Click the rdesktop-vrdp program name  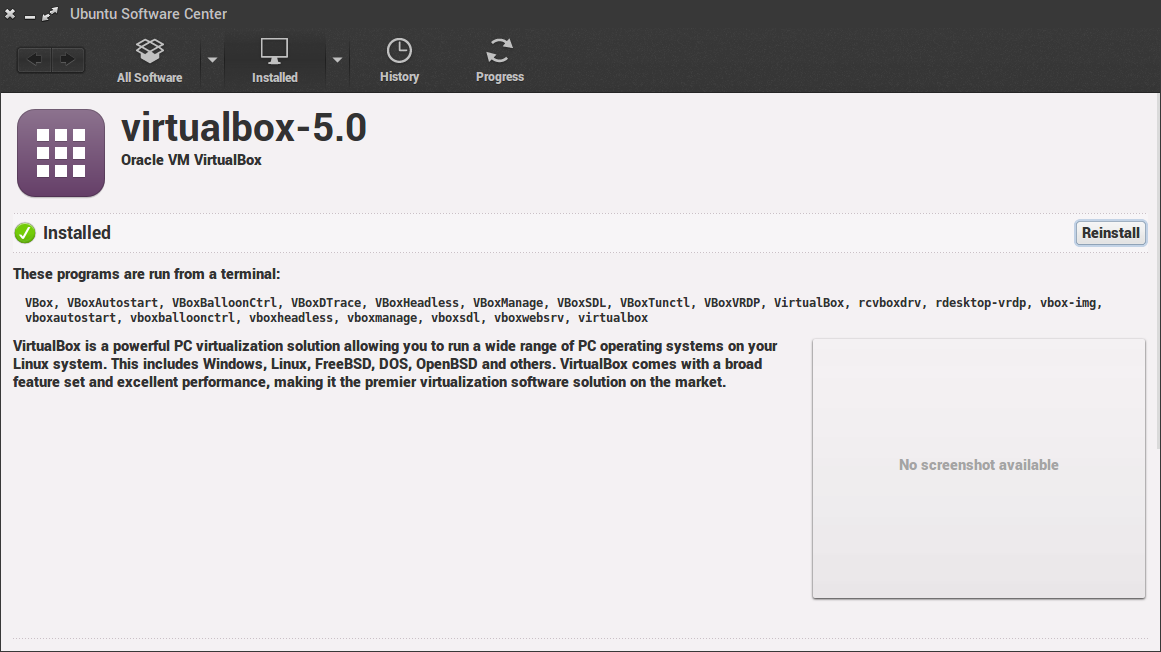click(x=980, y=303)
